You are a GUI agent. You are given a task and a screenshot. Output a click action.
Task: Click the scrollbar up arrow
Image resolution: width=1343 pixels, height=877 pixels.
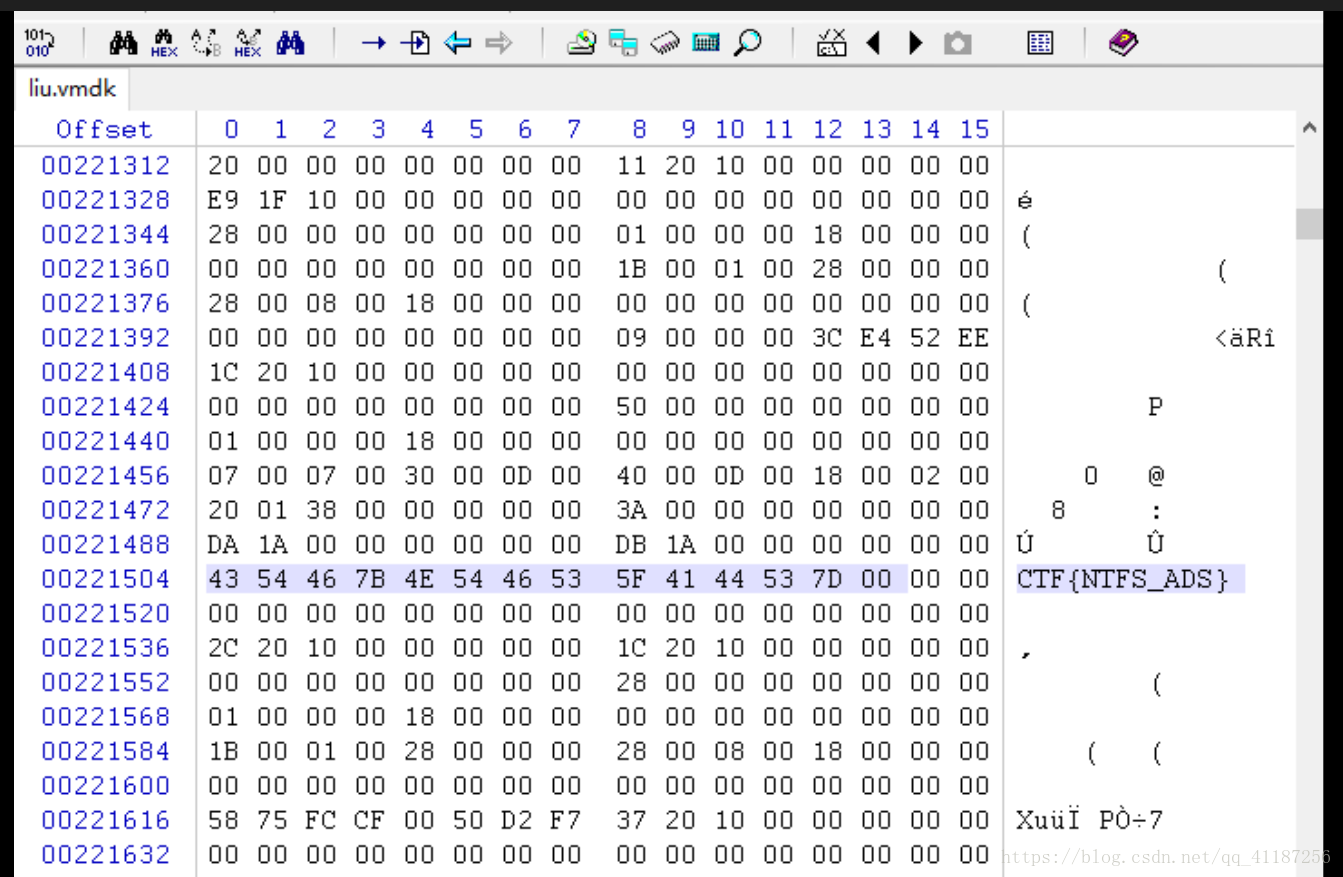click(x=1309, y=128)
